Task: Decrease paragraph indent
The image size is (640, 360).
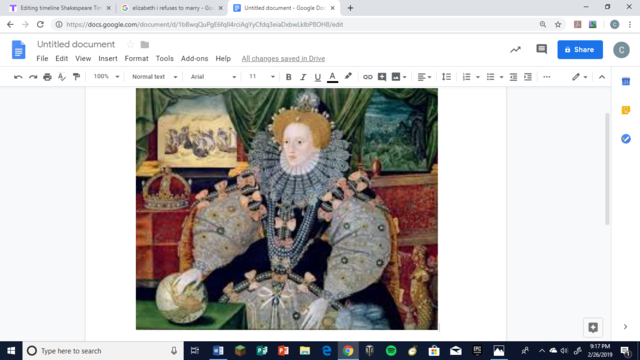Action: [x=513, y=77]
